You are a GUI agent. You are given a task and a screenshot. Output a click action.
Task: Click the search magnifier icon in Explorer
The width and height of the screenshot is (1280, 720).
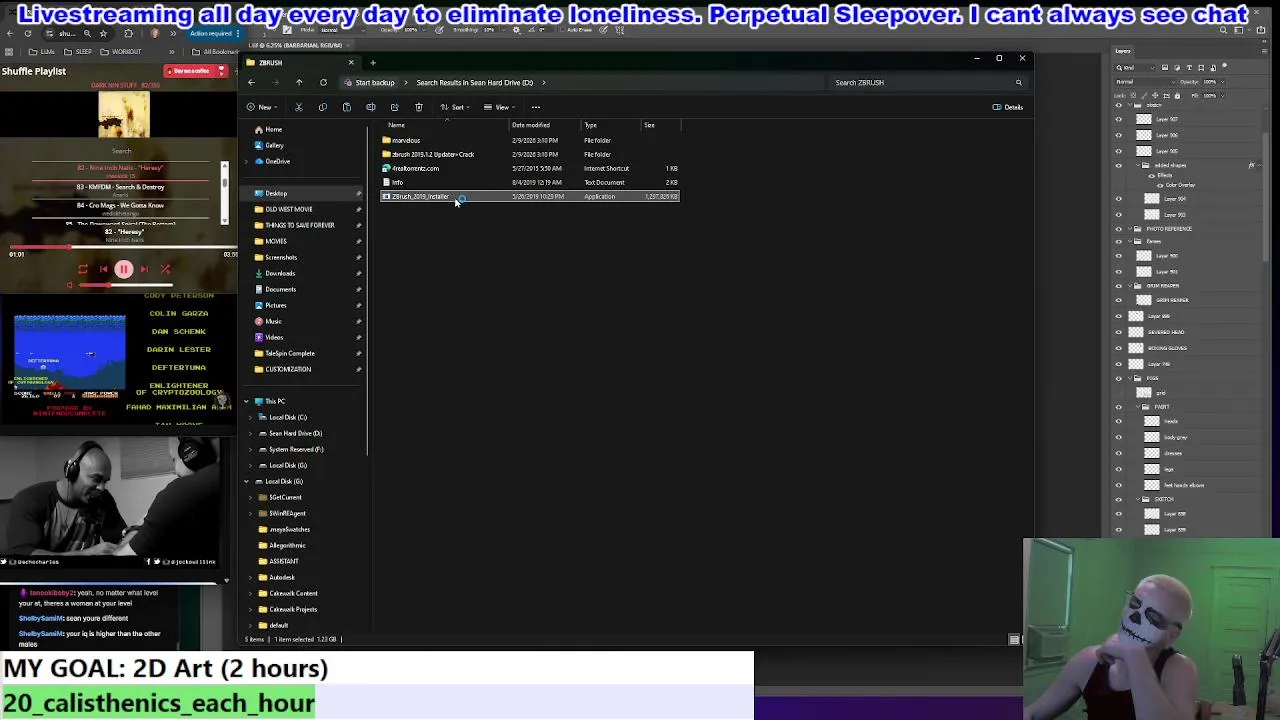1019,82
